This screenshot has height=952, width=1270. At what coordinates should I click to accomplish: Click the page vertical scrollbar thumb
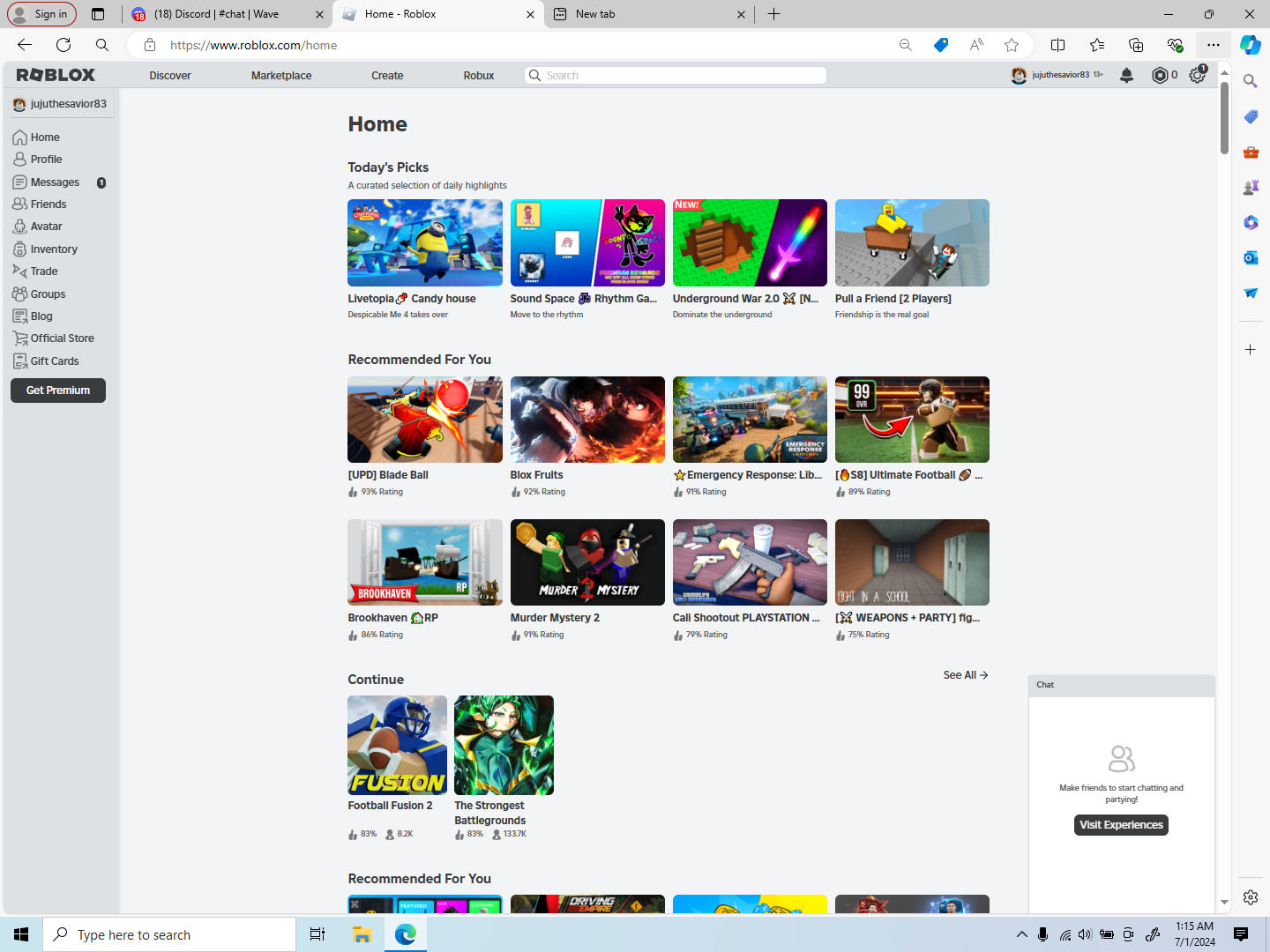point(1224,119)
